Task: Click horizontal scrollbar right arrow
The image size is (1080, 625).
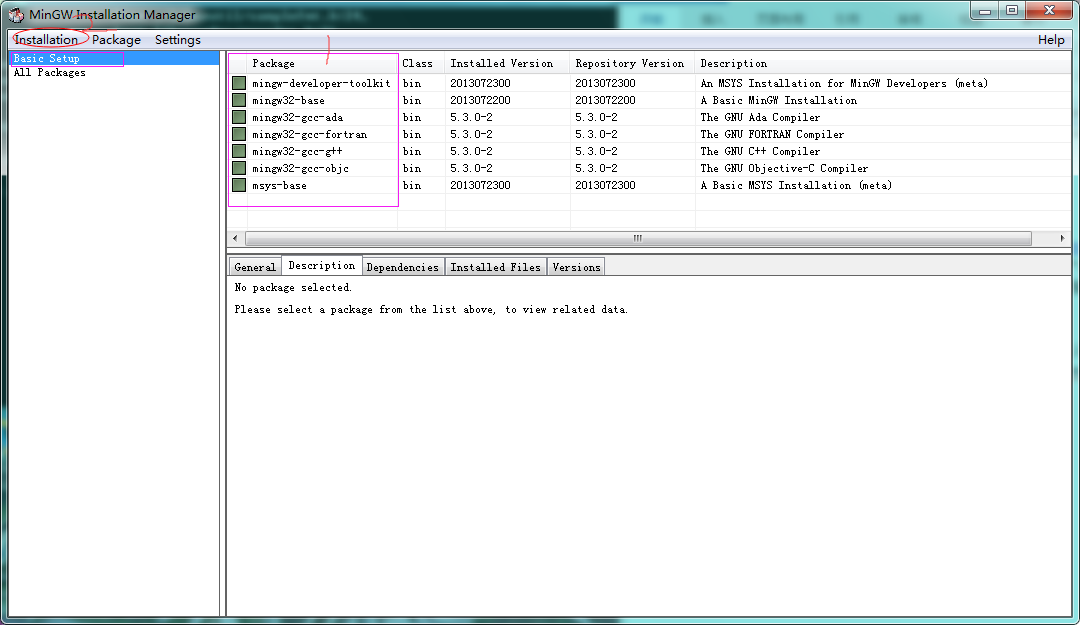Action: pyautogui.click(x=1062, y=238)
